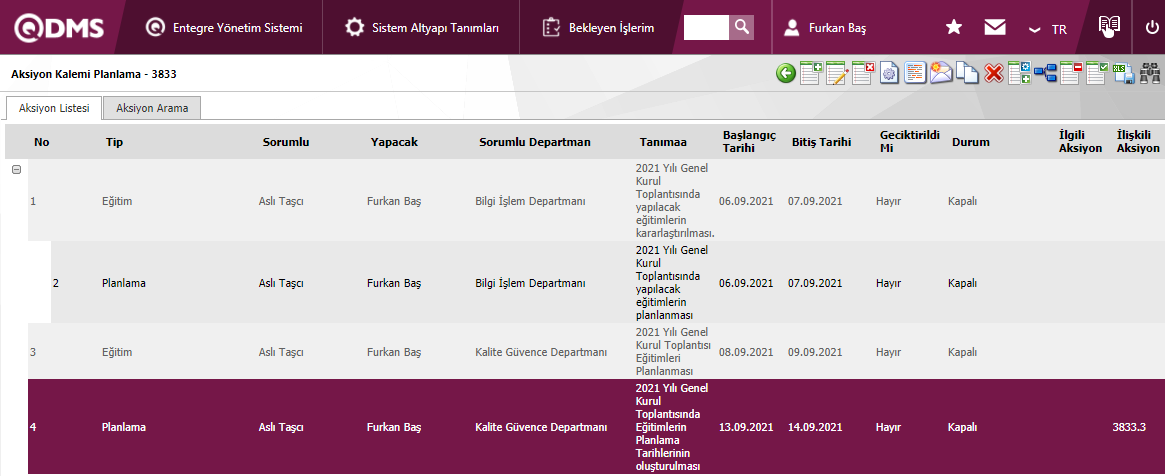Screen dimensions: 1165x476
Task: Open the TR language dropdown
Action: pyautogui.click(x=1049, y=29)
